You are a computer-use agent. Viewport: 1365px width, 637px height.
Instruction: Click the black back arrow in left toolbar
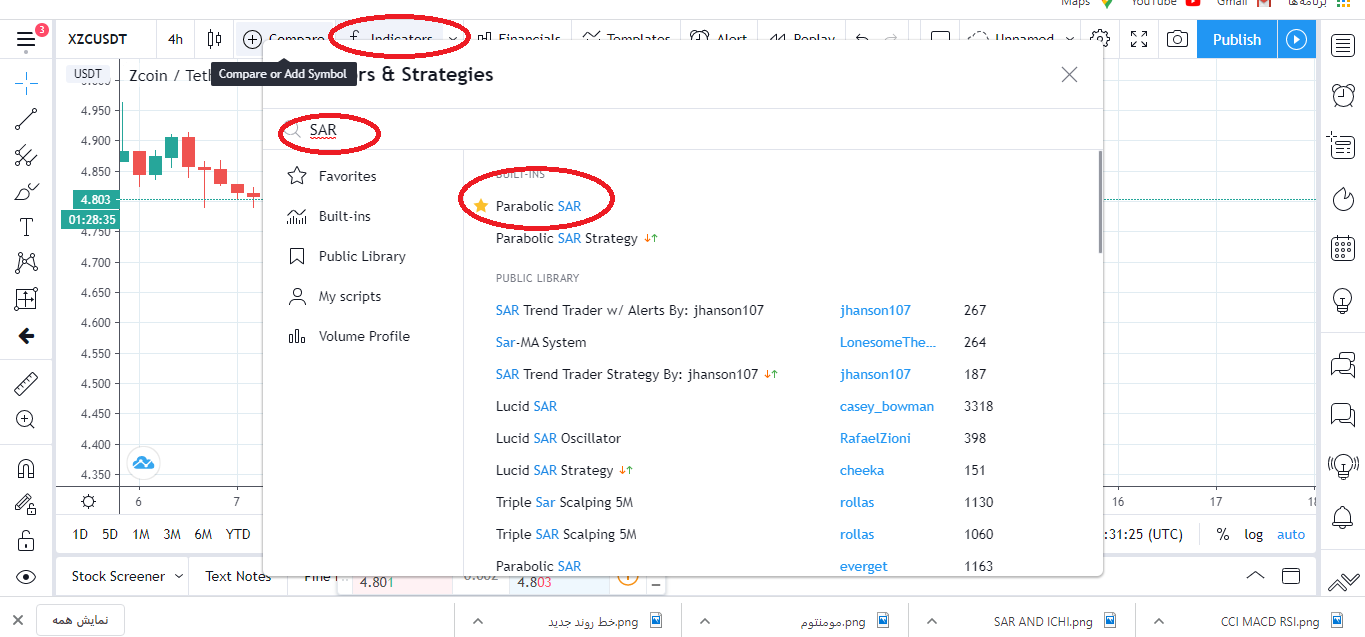click(26, 336)
